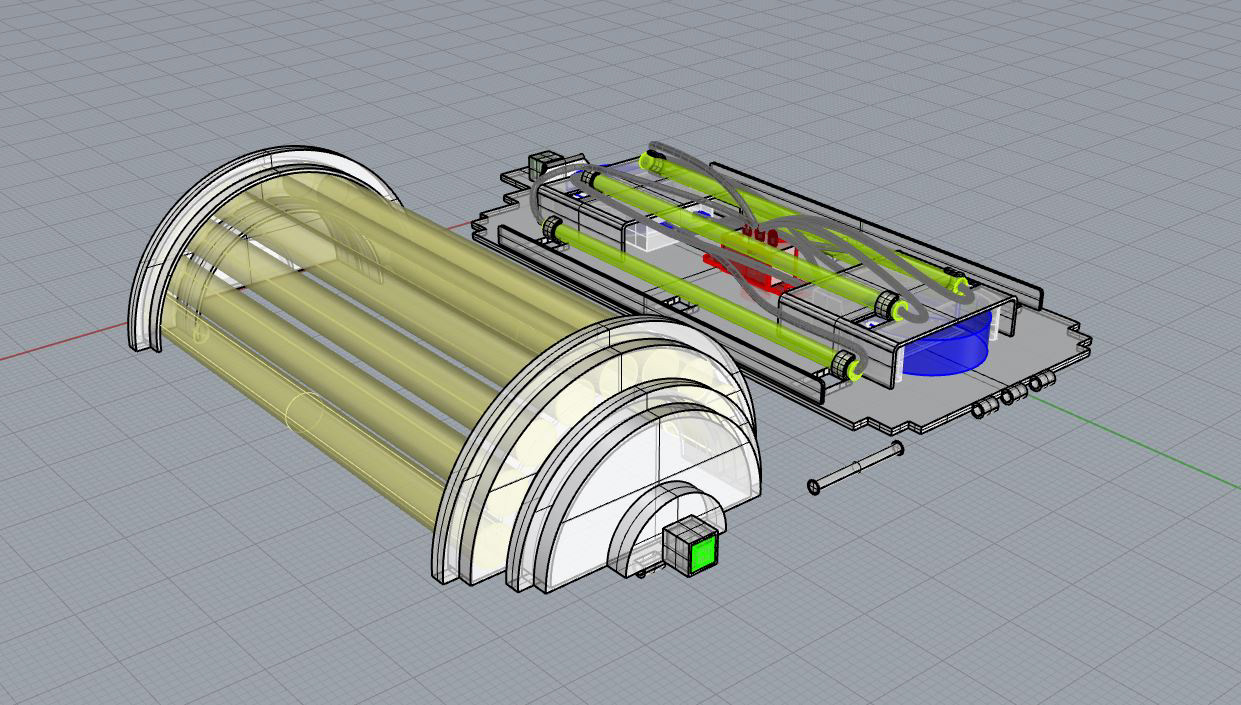Select the loose long bolt lying on the grid
Image resolution: width=1241 pixels, height=705 pixels.
click(856, 467)
